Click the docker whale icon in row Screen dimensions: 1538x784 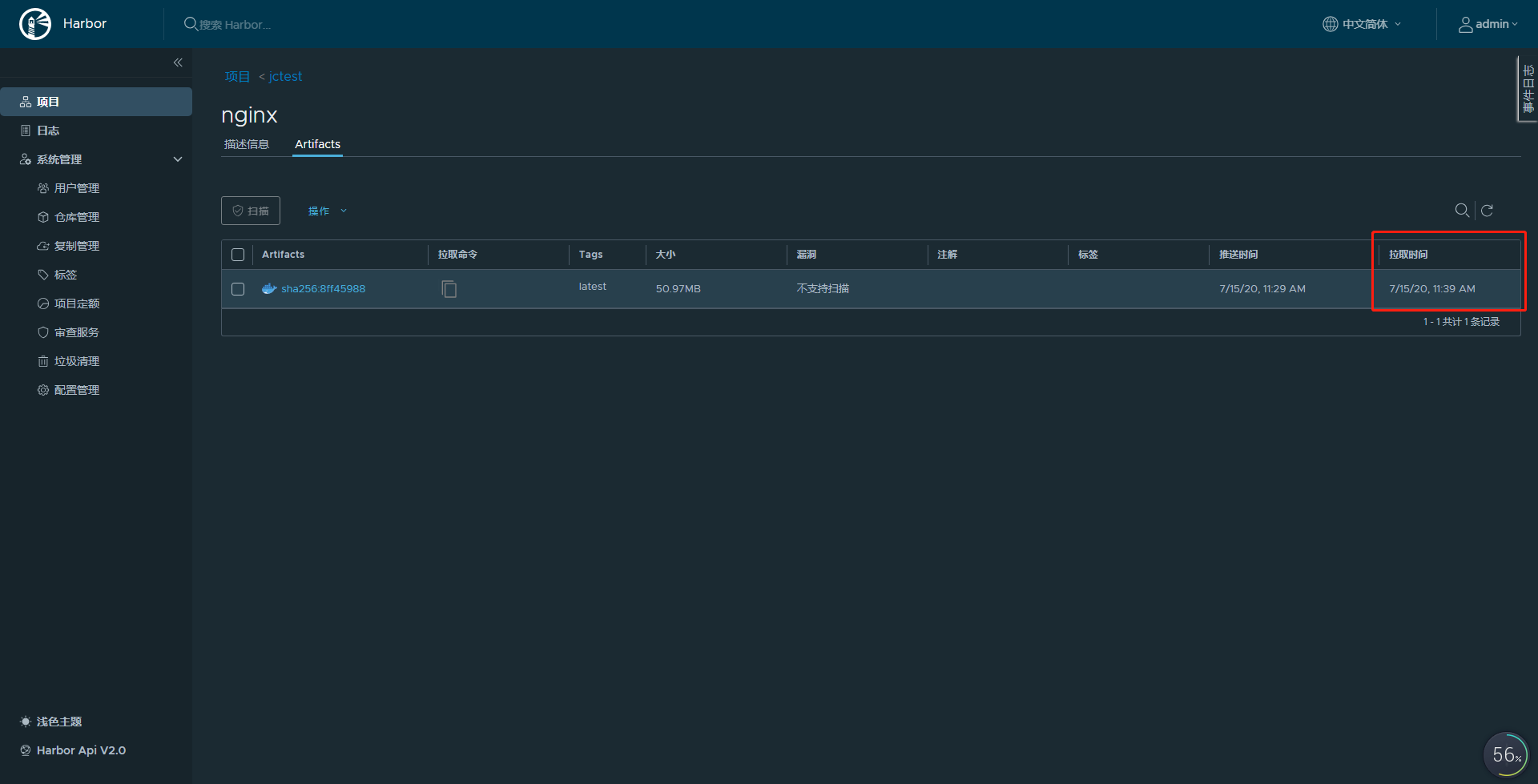[269, 289]
